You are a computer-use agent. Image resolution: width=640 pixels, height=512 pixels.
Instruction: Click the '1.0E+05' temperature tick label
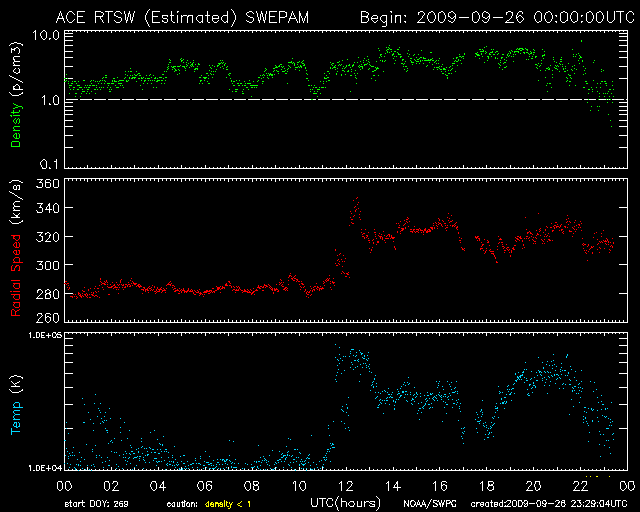(45, 335)
